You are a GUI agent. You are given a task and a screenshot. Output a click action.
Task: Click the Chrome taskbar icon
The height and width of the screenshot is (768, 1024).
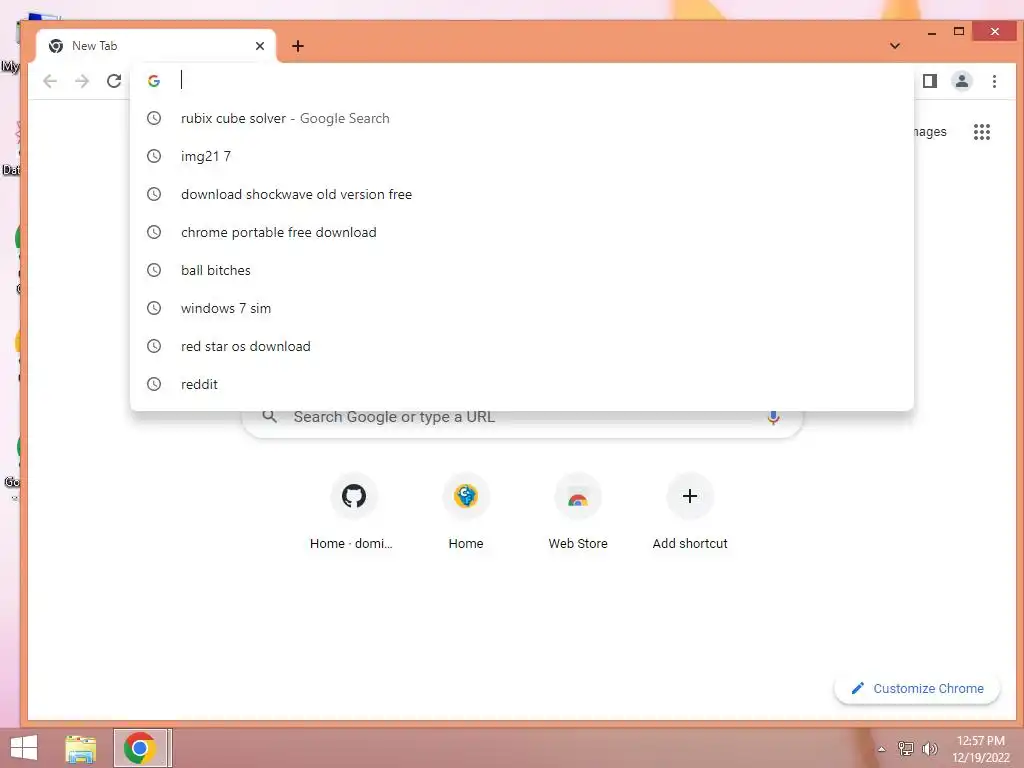tap(140, 748)
